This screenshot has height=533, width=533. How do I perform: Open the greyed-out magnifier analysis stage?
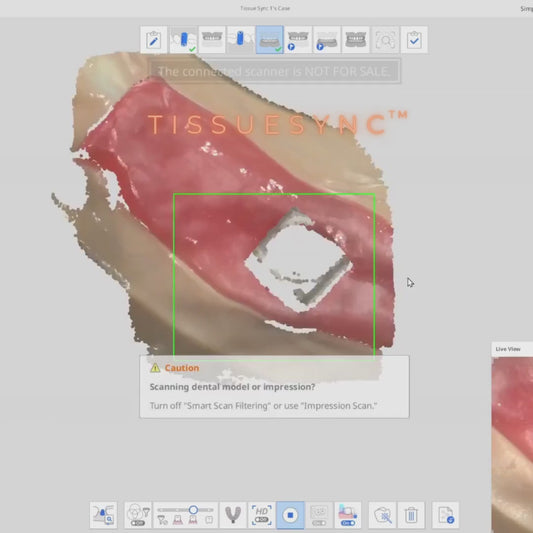pos(385,40)
